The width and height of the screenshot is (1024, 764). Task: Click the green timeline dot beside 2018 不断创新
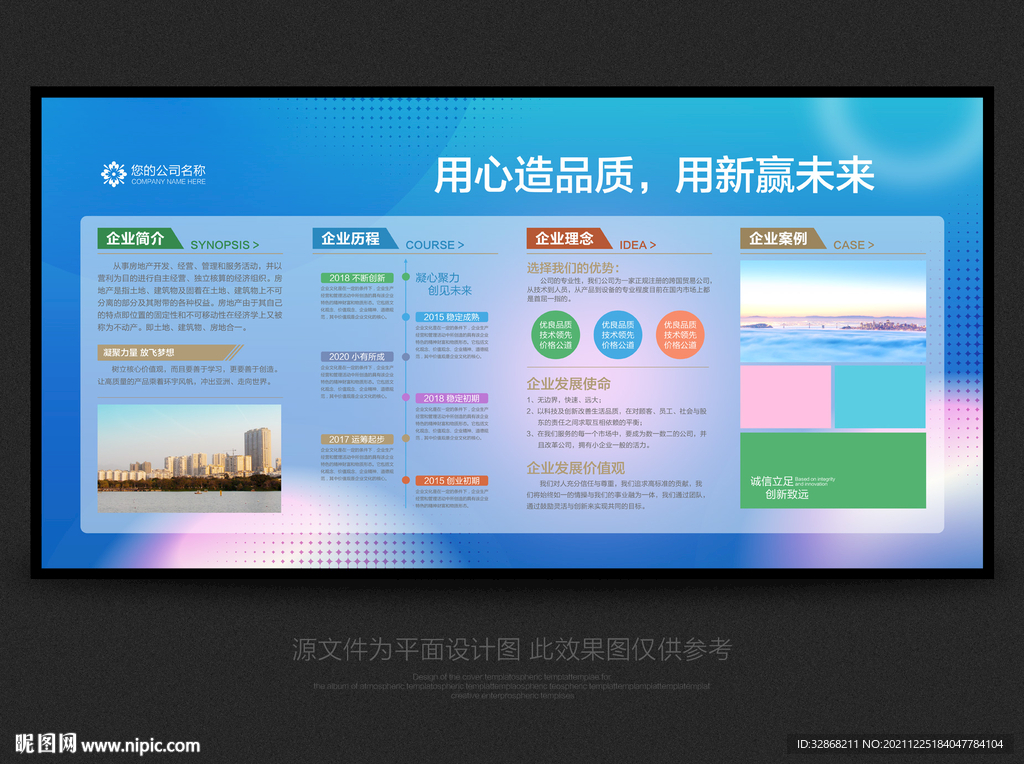(x=406, y=277)
